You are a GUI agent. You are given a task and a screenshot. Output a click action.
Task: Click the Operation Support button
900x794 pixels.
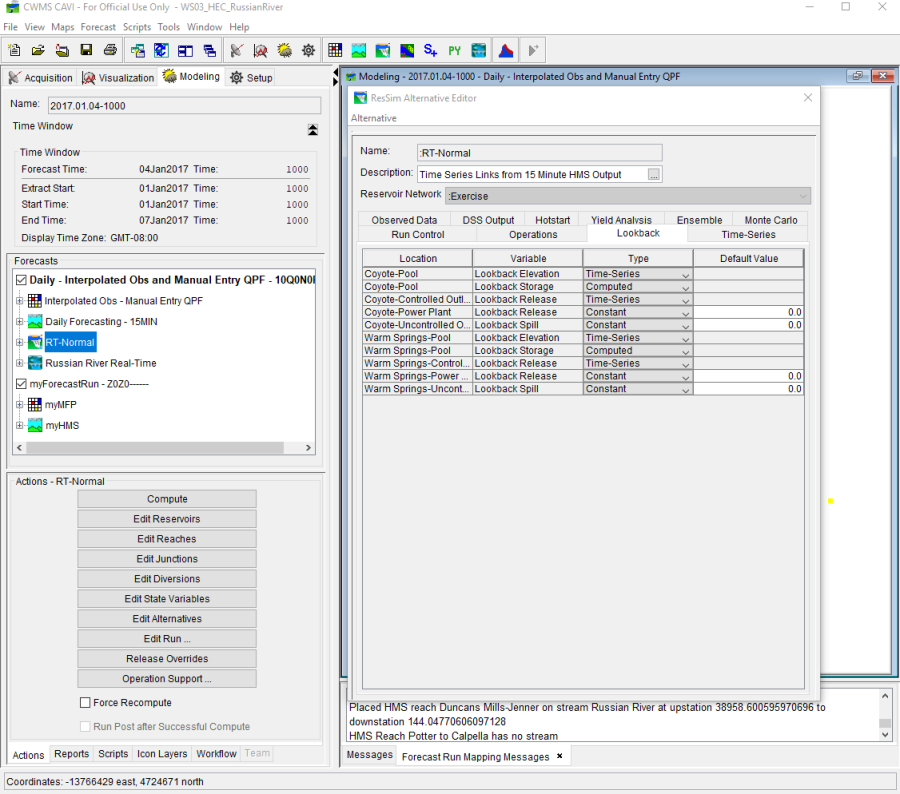[x=167, y=679]
